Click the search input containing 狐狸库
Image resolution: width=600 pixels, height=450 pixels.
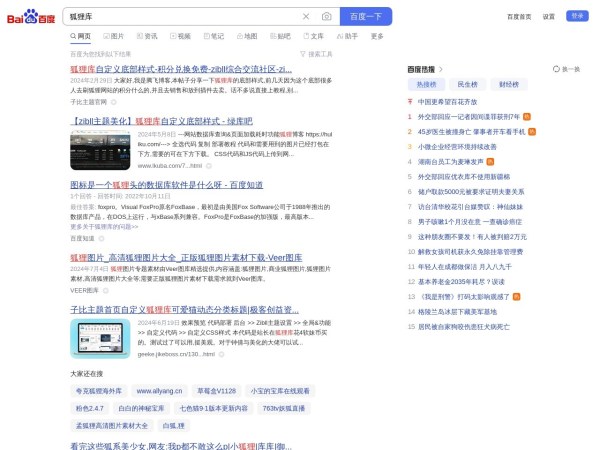[180, 17]
